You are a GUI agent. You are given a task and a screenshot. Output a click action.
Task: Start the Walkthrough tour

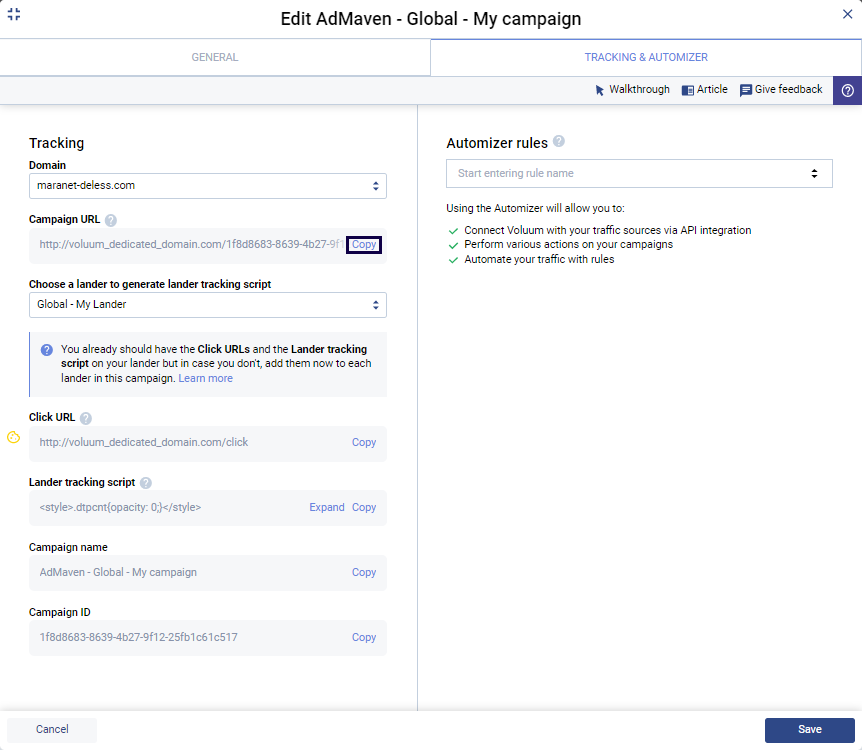point(632,90)
